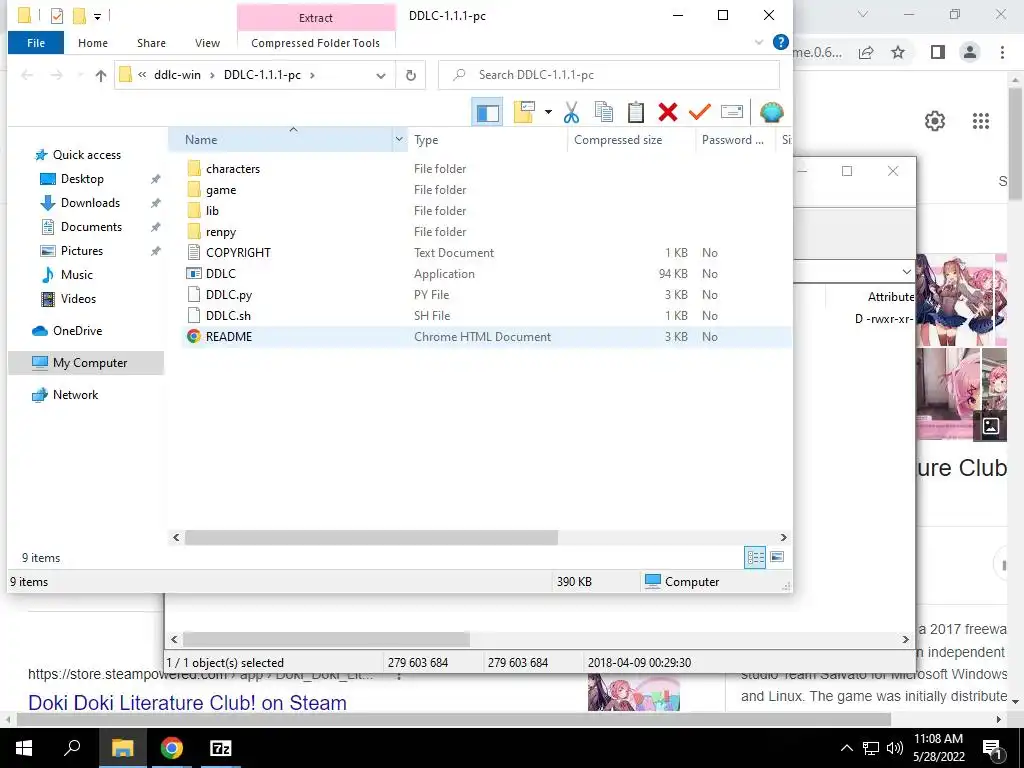Click the blue shell icon
The height and width of the screenshot is (768, 1024).
[x=771, y=112]
